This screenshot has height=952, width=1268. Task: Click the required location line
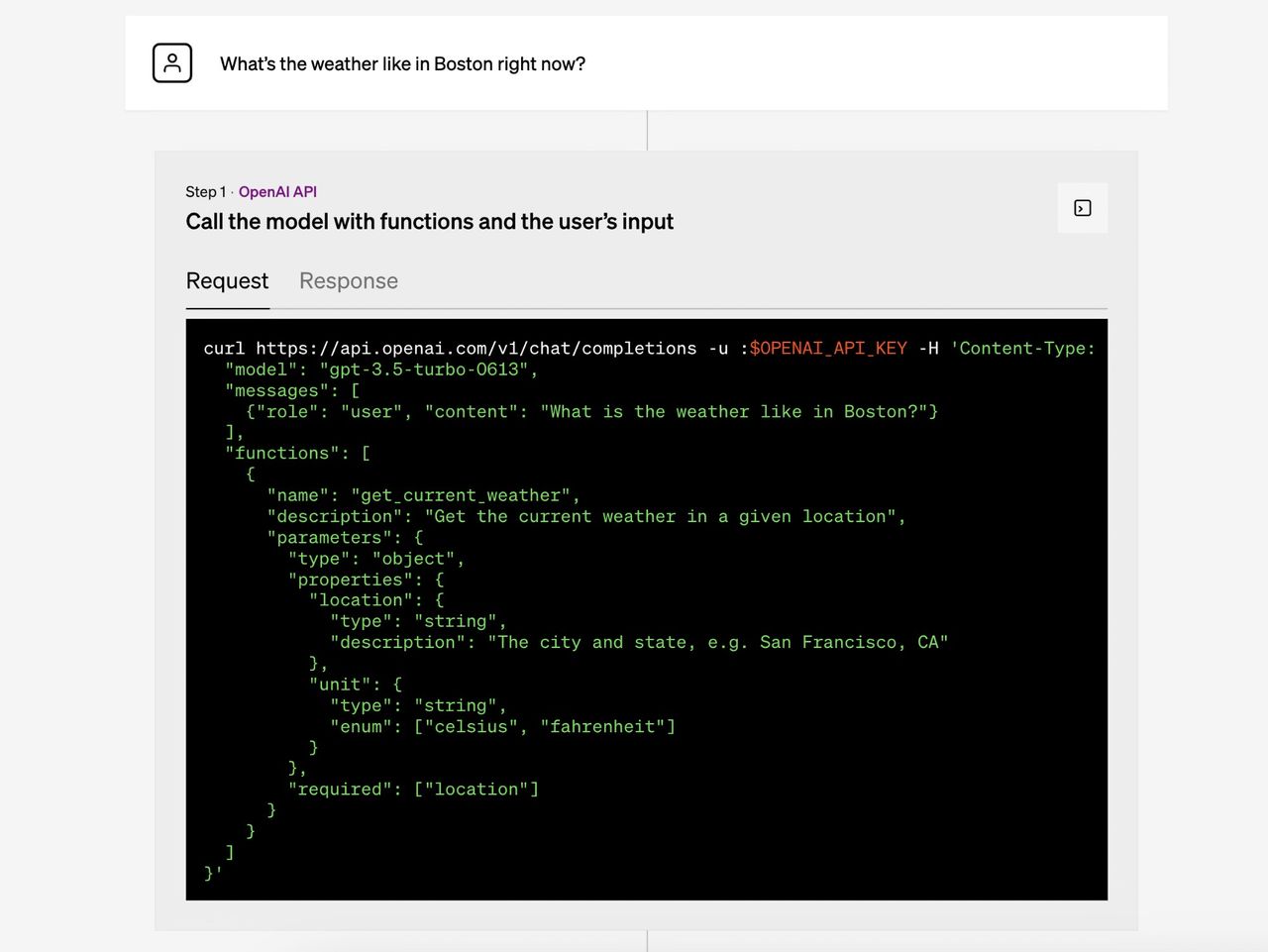pyautogui.click(x=414, y=789)
